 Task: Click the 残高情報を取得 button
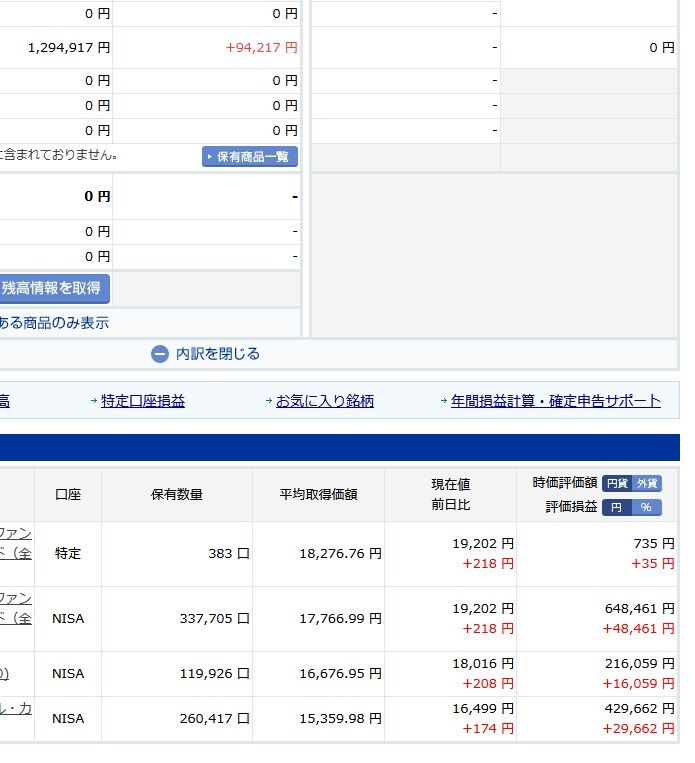(x=55, y=289)
